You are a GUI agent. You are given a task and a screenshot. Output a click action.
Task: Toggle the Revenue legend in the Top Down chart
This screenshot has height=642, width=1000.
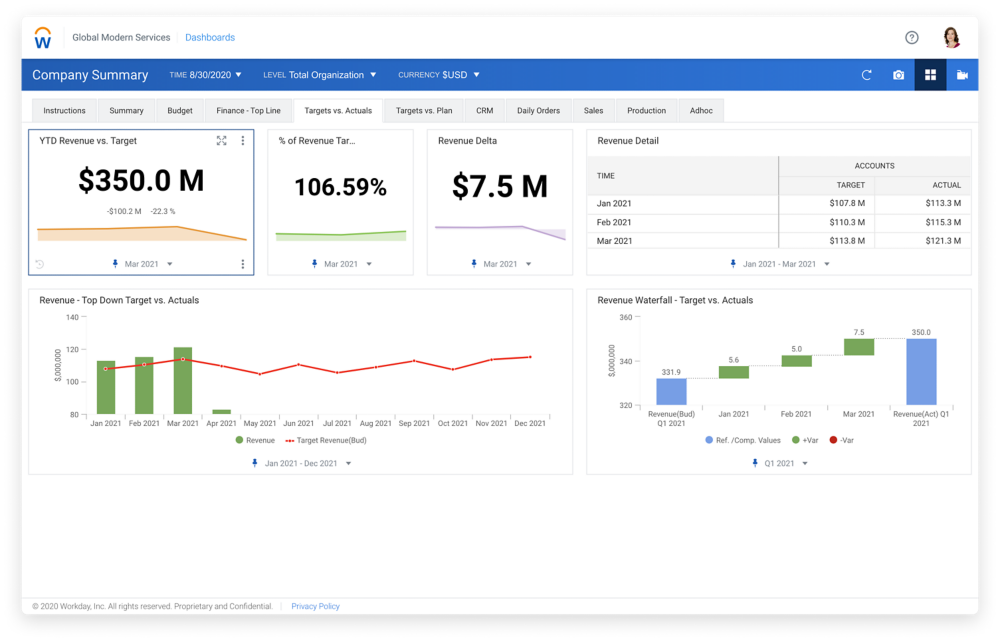[258, 438]
